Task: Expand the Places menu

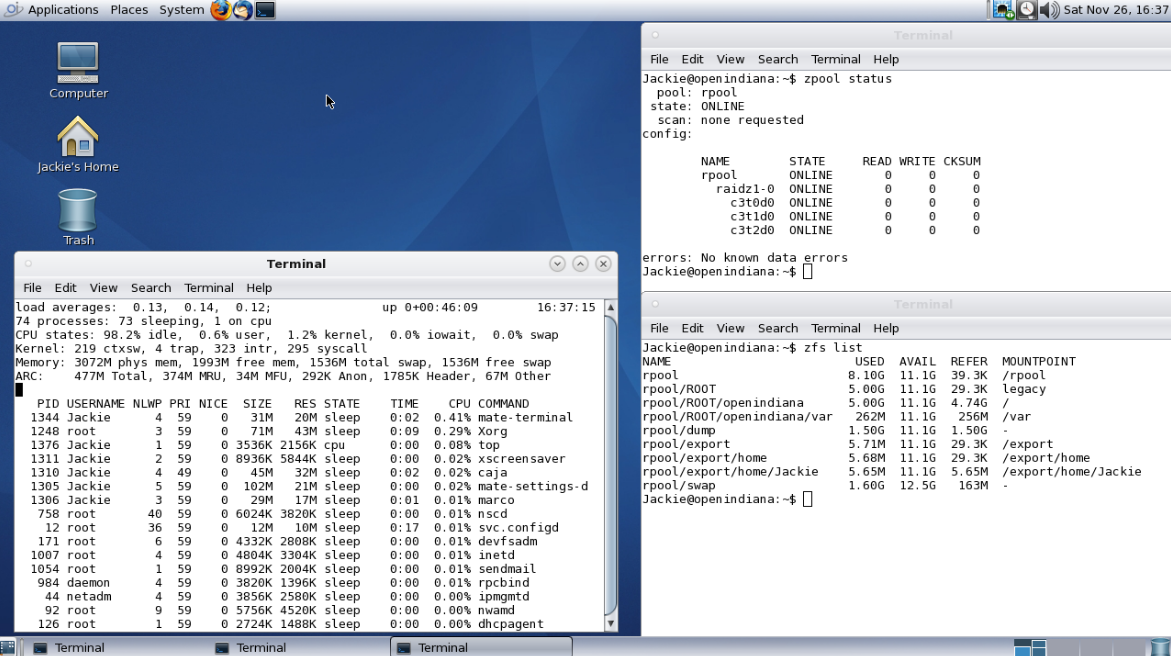Action: click(x=129, y=10)
